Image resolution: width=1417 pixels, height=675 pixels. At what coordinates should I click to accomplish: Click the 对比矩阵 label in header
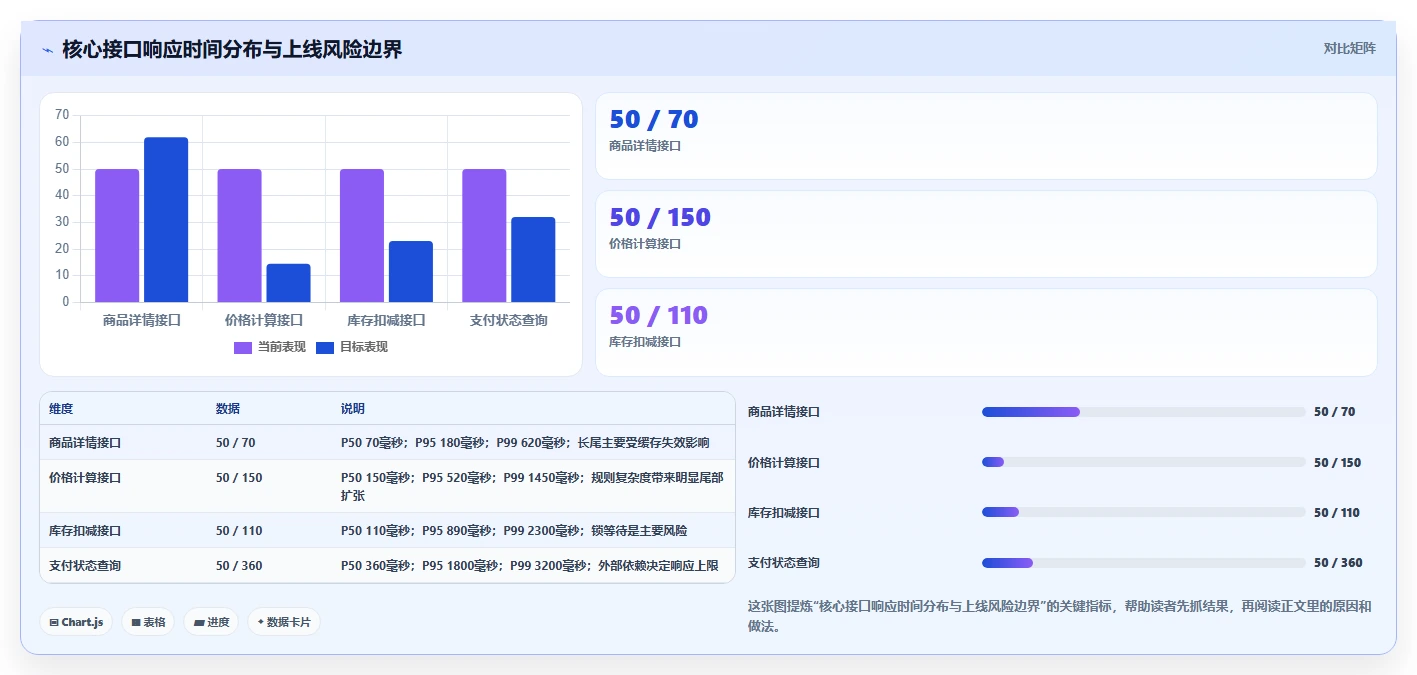[x=1349, y=48]
